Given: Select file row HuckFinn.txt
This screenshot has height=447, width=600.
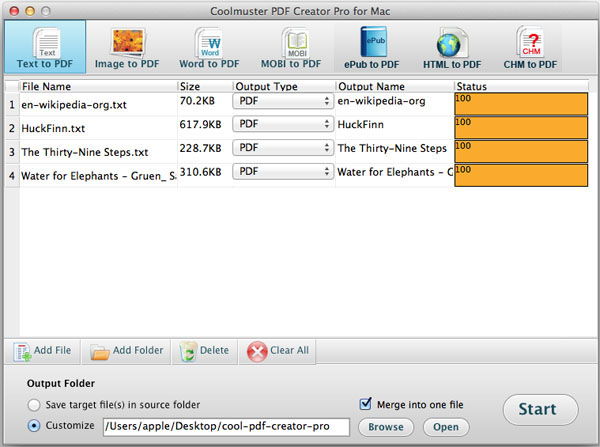Looking at the screenshot, I should pyautogui.click(x=53, y=129).
